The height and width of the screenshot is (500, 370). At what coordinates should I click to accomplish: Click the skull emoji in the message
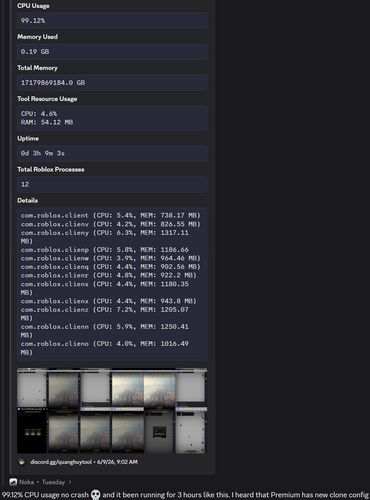[95, 495]
